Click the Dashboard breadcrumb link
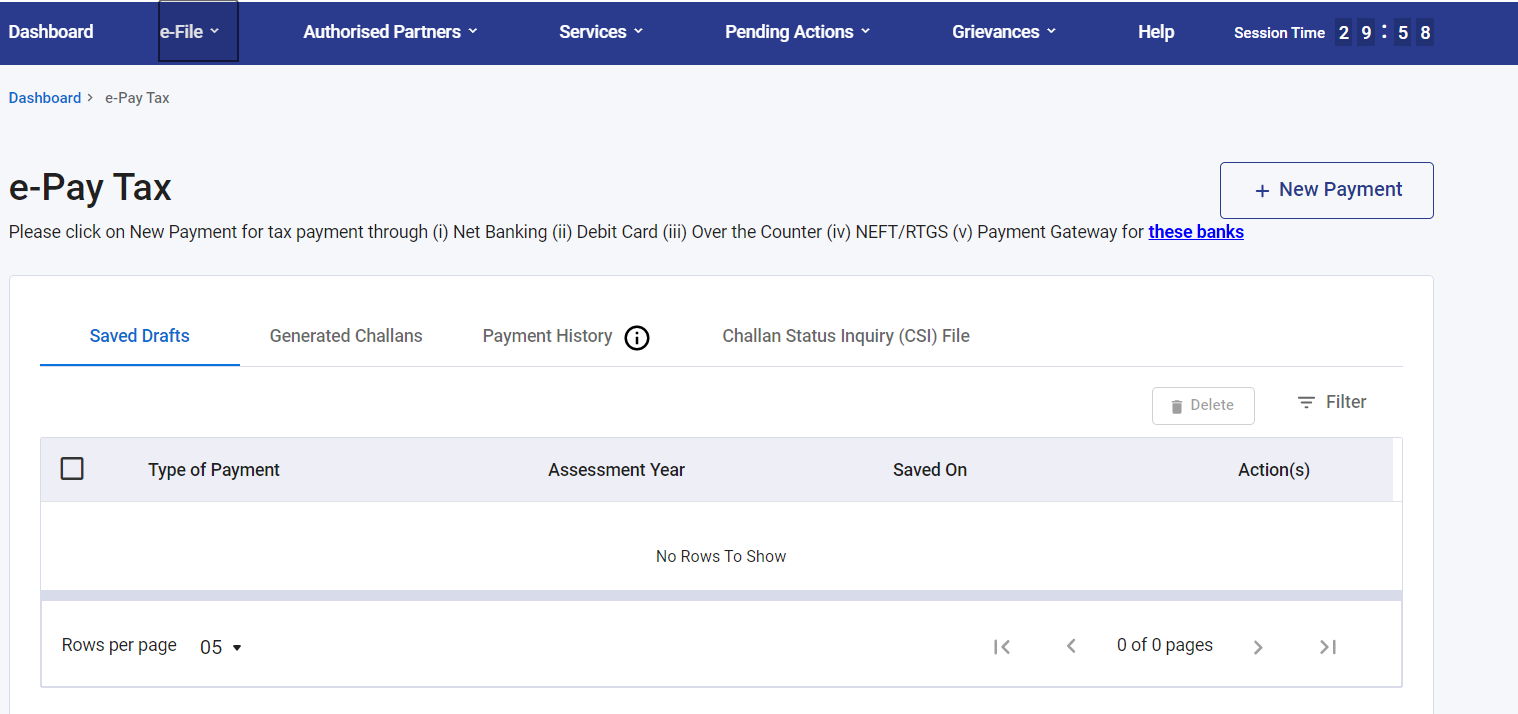 point(45,98)
